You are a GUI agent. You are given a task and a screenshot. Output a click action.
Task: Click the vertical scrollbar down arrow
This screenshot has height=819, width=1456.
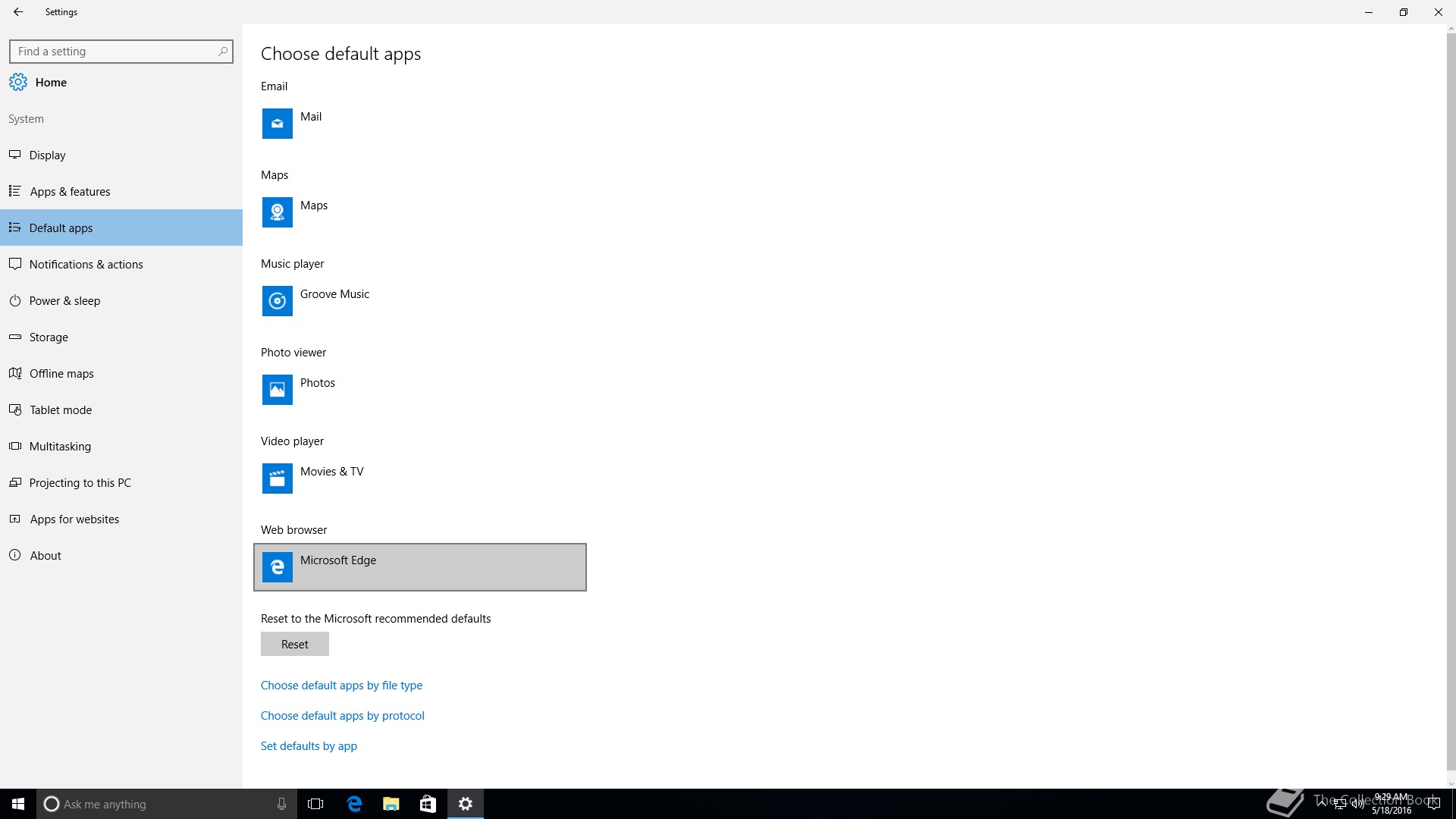[1451, 784]
